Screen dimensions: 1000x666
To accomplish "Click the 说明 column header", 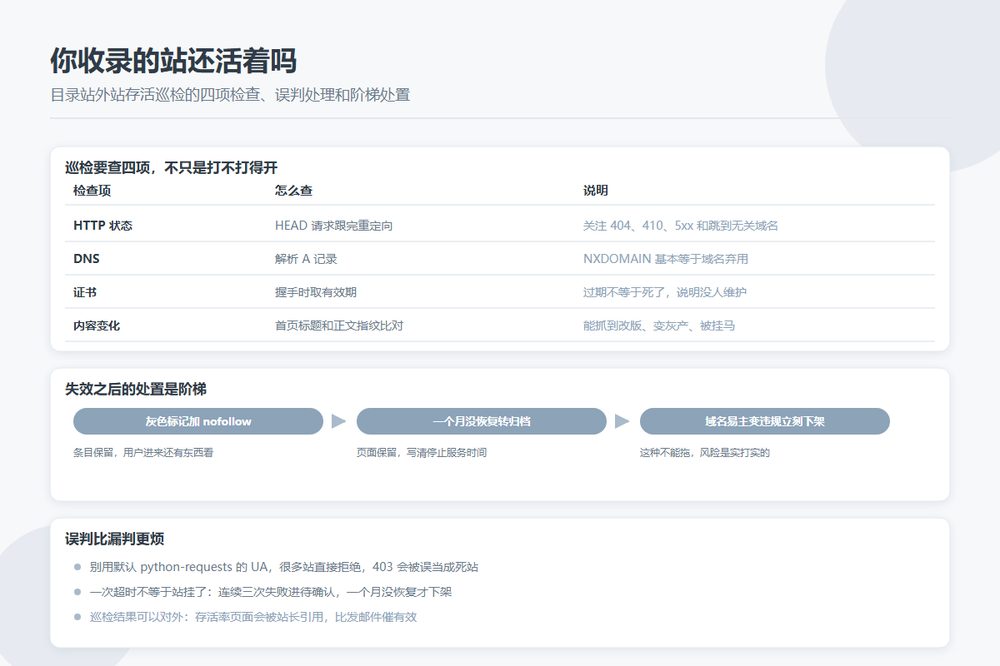I will (595, 190).
